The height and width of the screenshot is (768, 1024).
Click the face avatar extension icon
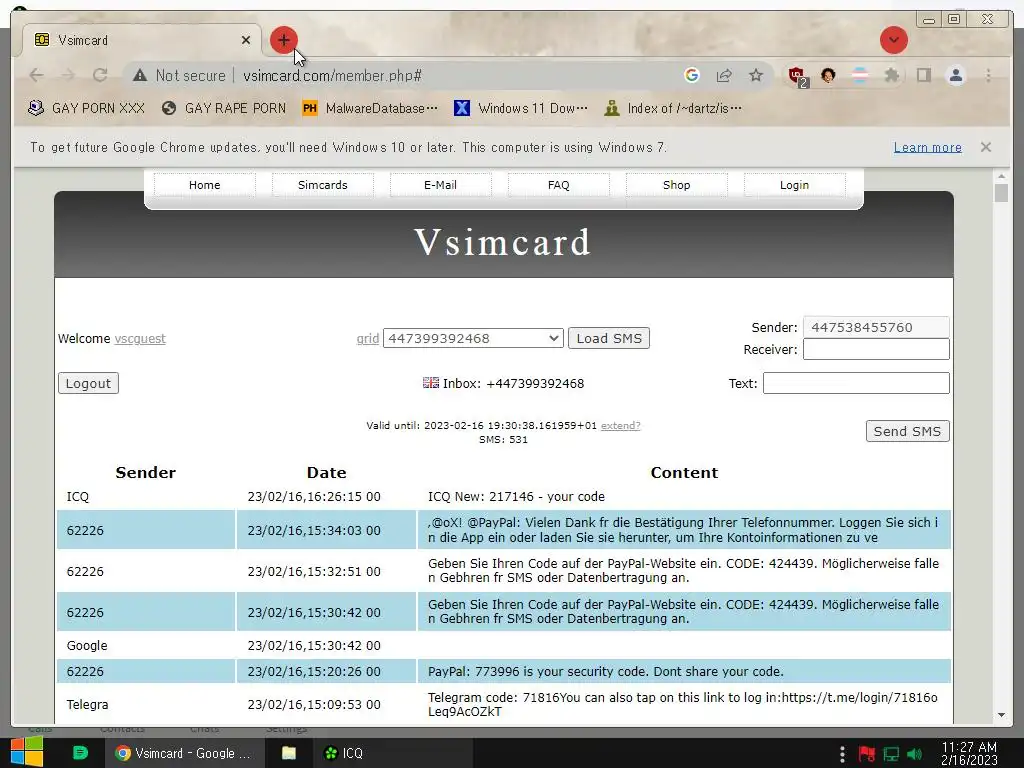pos(828,76)
